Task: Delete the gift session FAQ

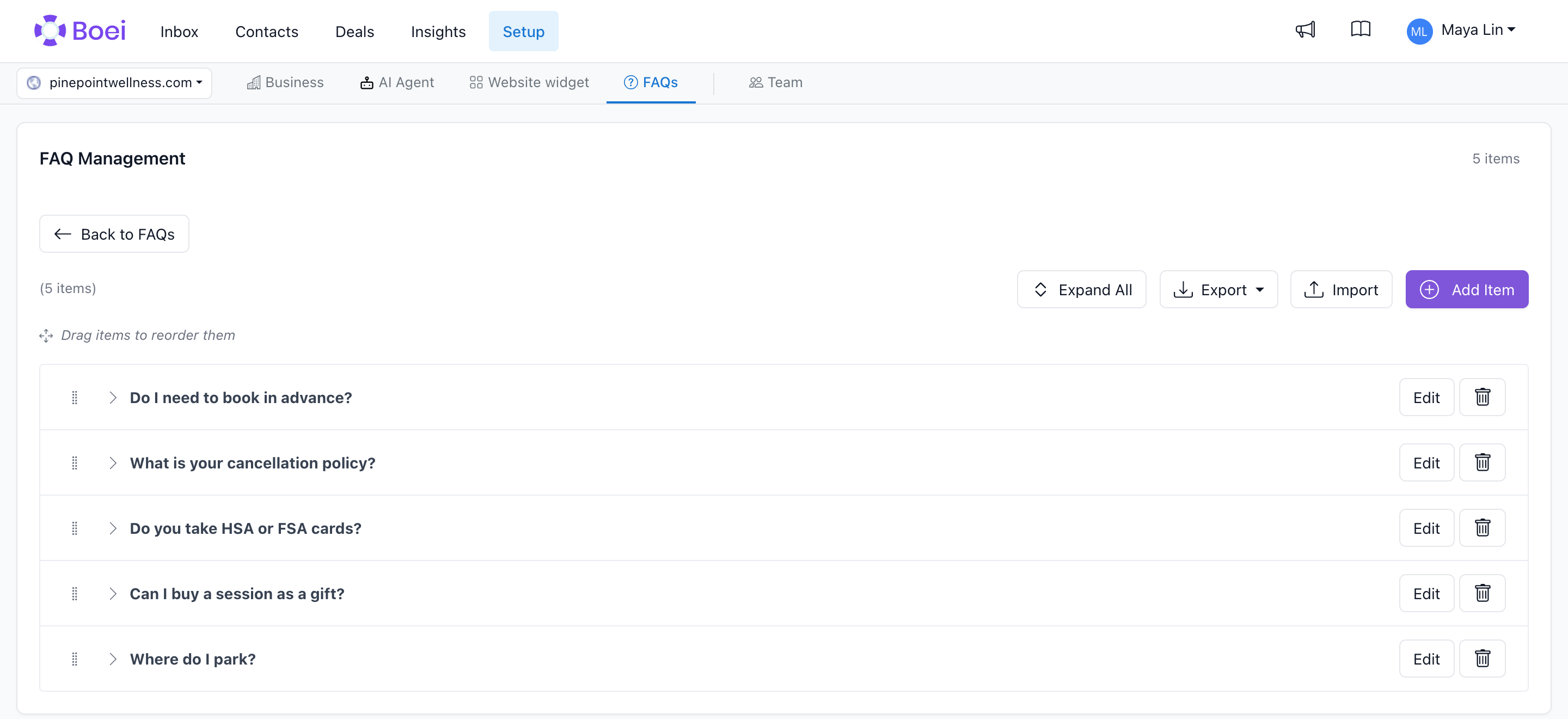Action: [1482, 594]
